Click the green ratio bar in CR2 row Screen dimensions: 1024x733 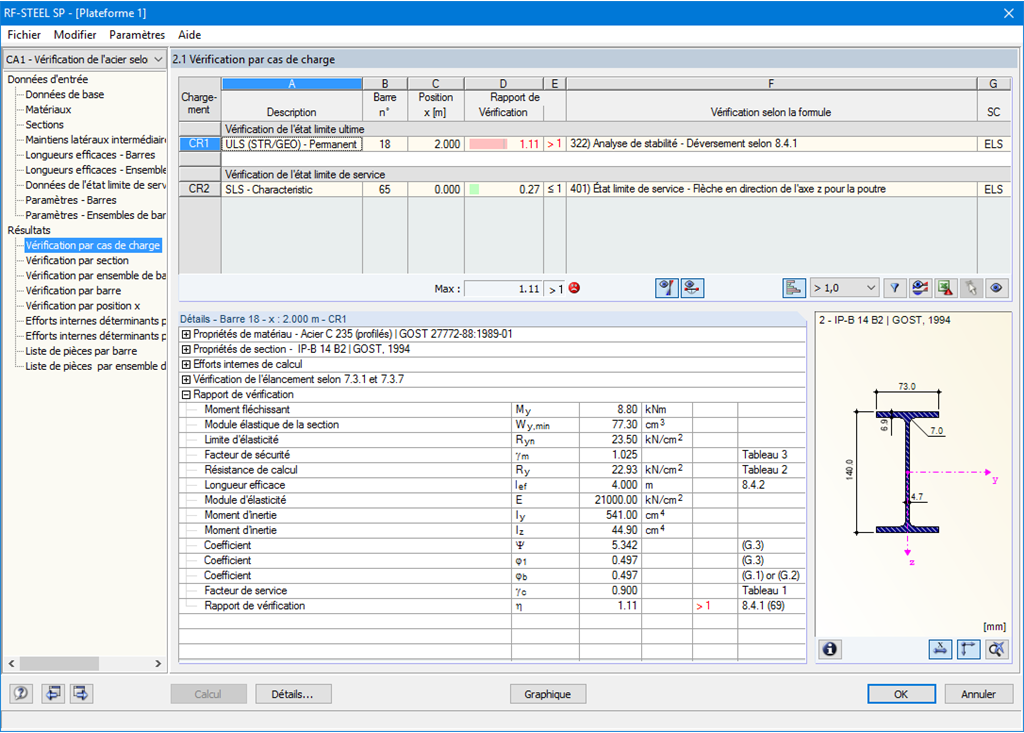[474, 189]
